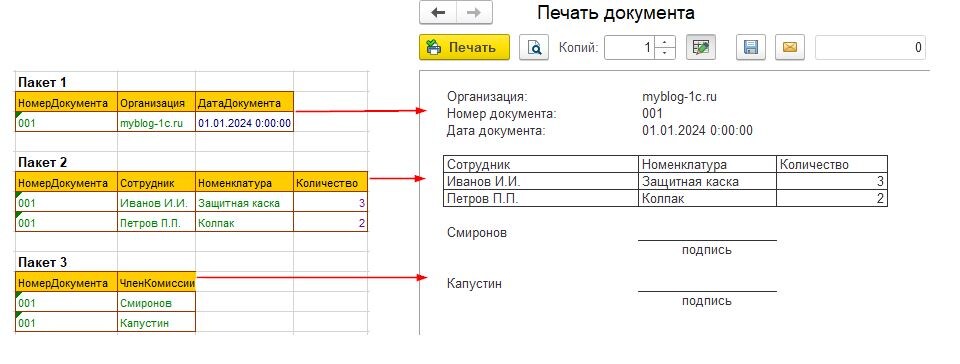Increase the number of copies
960x364 pixels.
tap(665, 42)
